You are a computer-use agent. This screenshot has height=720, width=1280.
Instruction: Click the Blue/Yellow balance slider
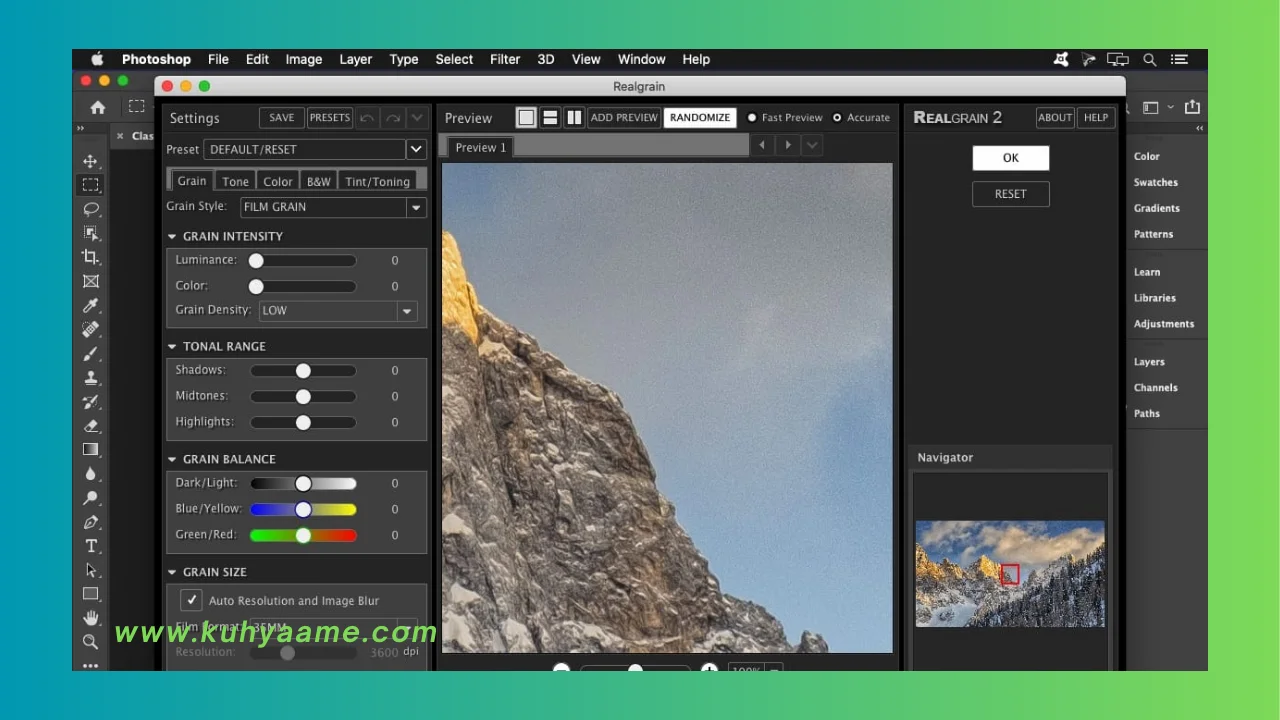(x=303, y=509)
